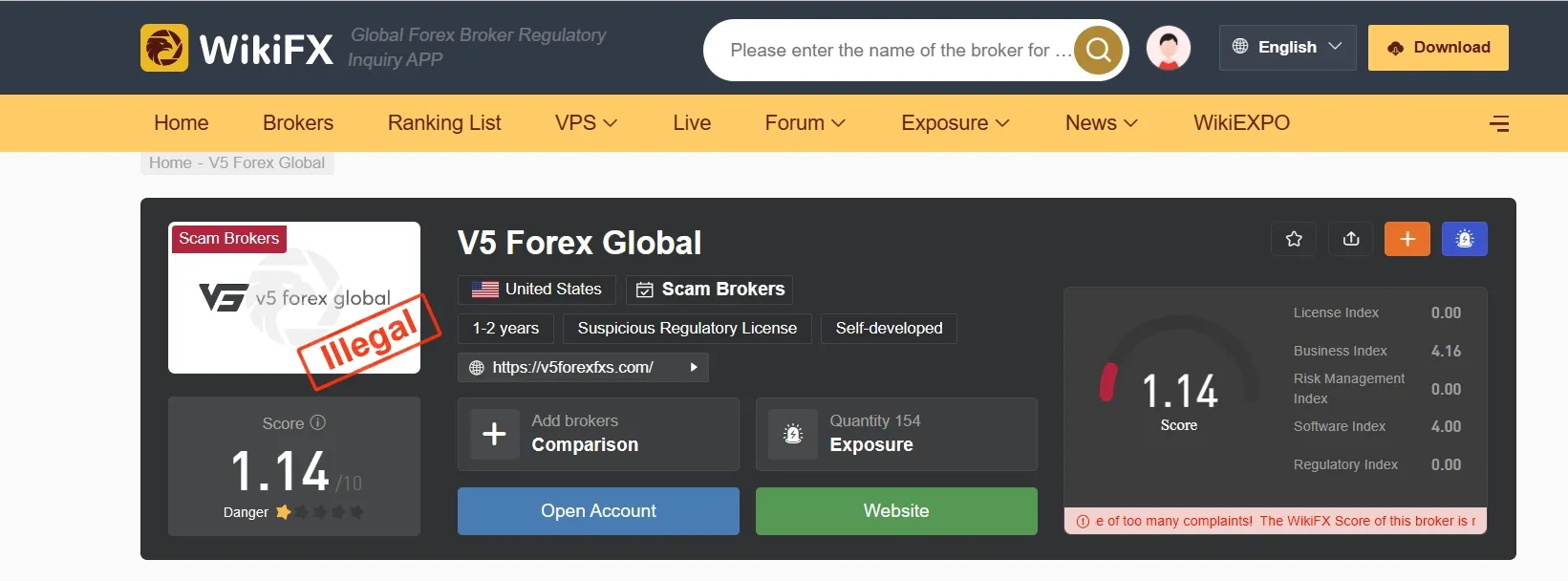Image resolution: width=1568 pixels, height=581 pixels.
Task: Click the plus icon beside Comparison
Action: 494,434
